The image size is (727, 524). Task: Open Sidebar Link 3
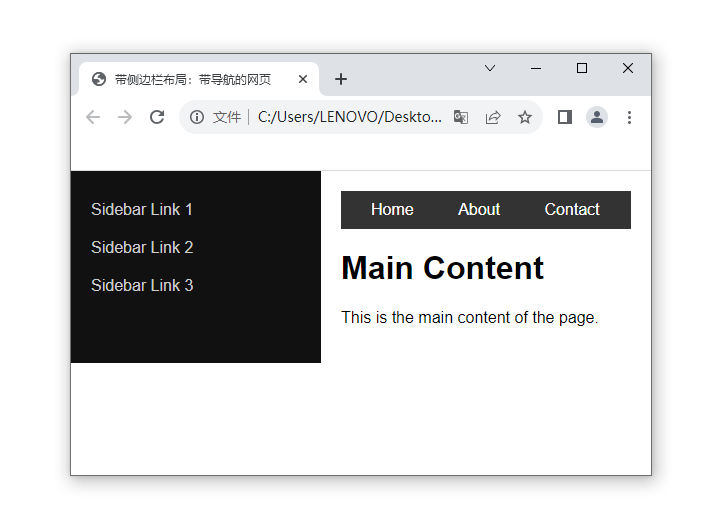(x=142, y=285)
